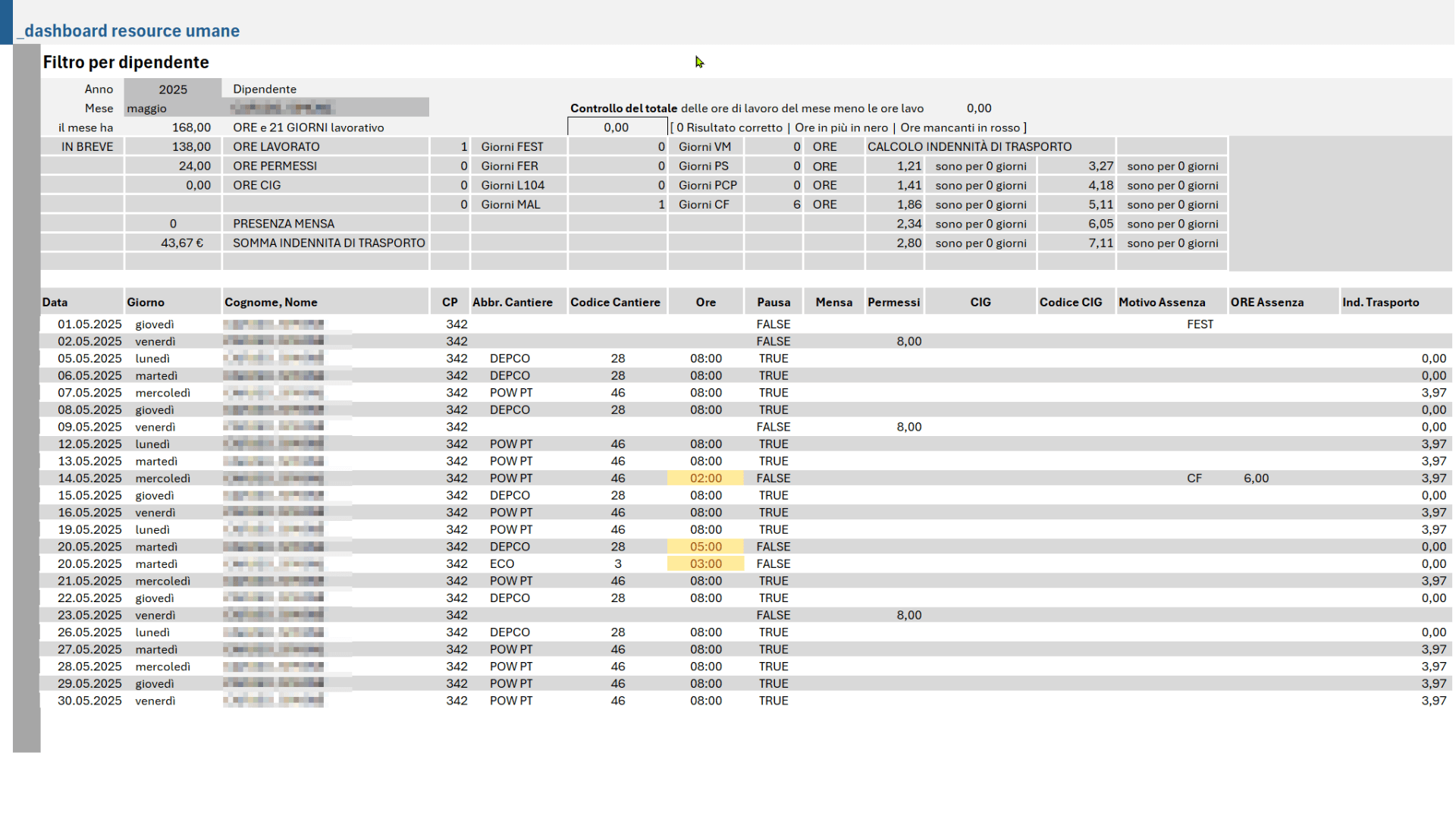1456x819 pixels.
Task: Click the highlighted 05:00 cell on 20.05.2025
Action: pyautogui.click(x=704, y=546)
